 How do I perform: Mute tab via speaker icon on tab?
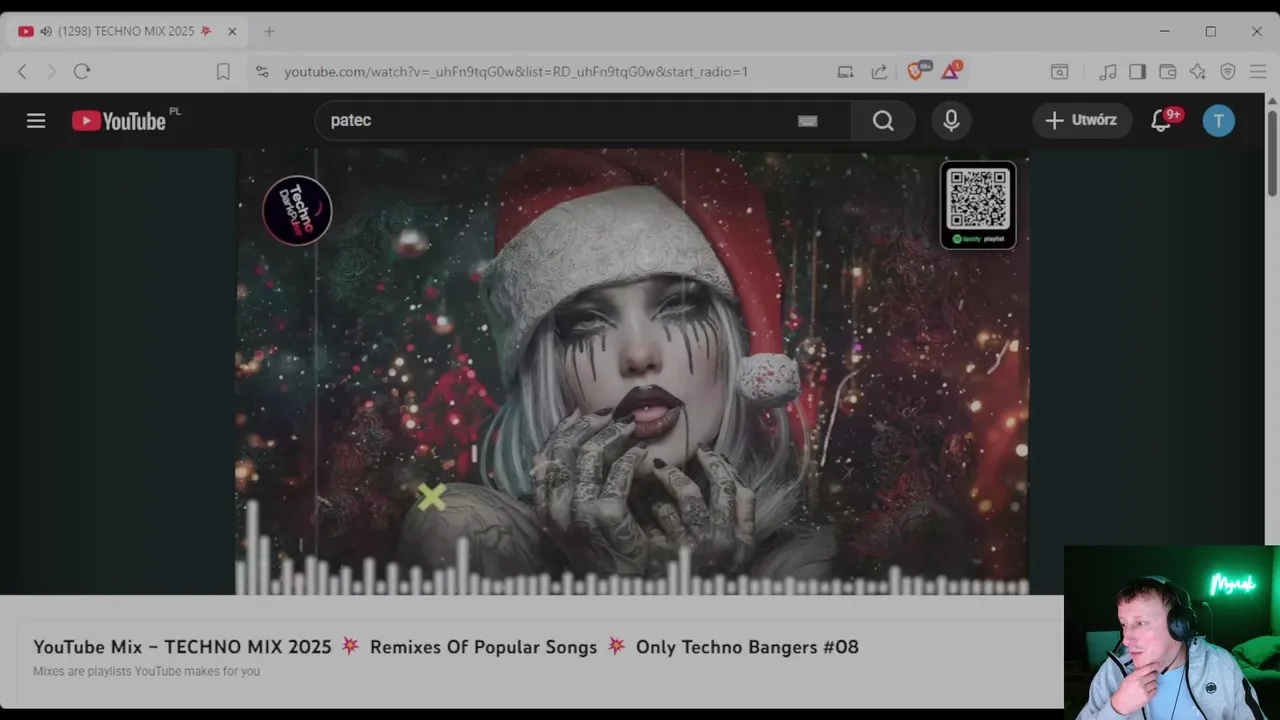[46, 31]
